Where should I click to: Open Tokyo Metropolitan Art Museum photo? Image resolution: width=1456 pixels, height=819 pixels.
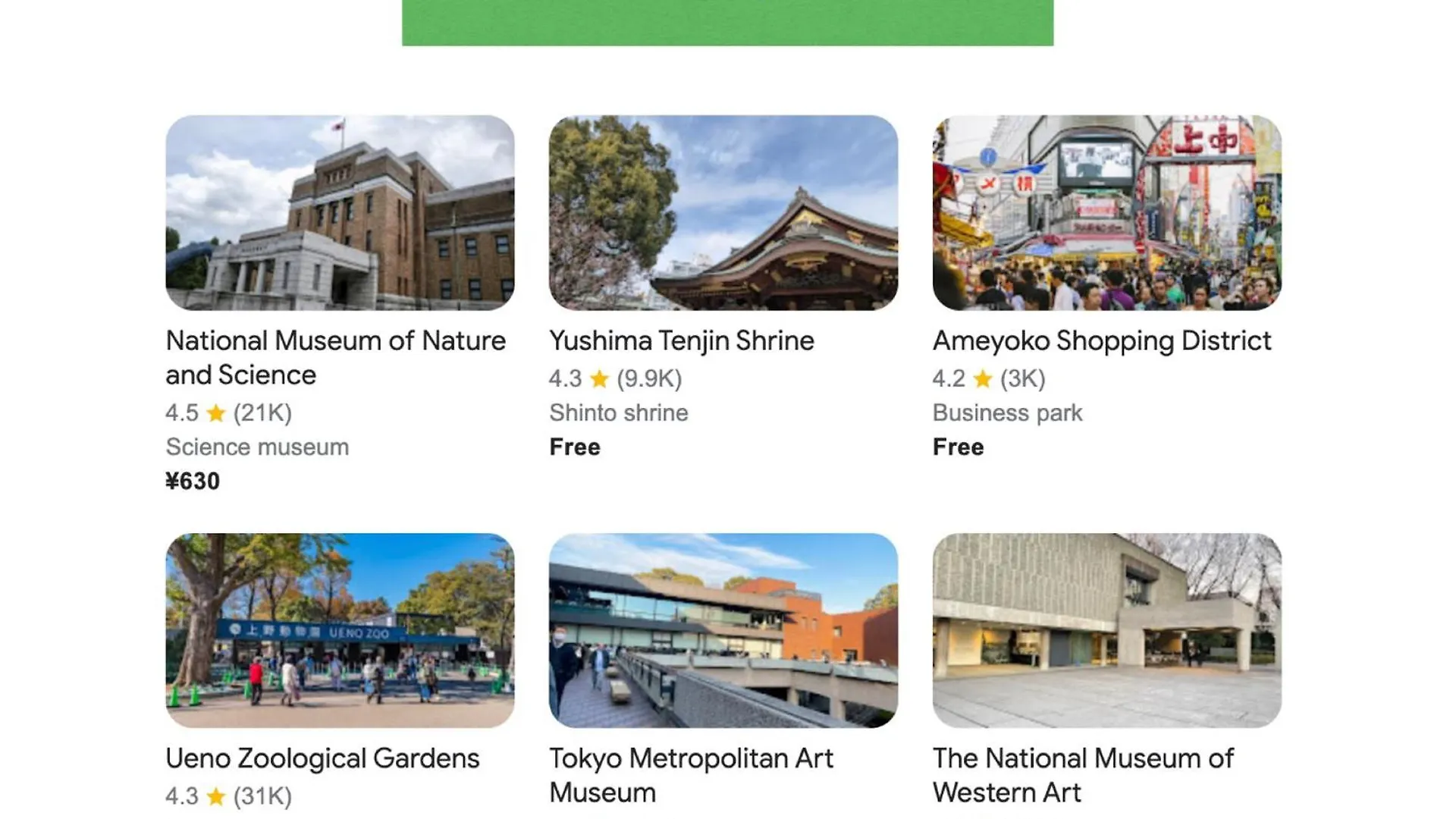coord(723,630)
